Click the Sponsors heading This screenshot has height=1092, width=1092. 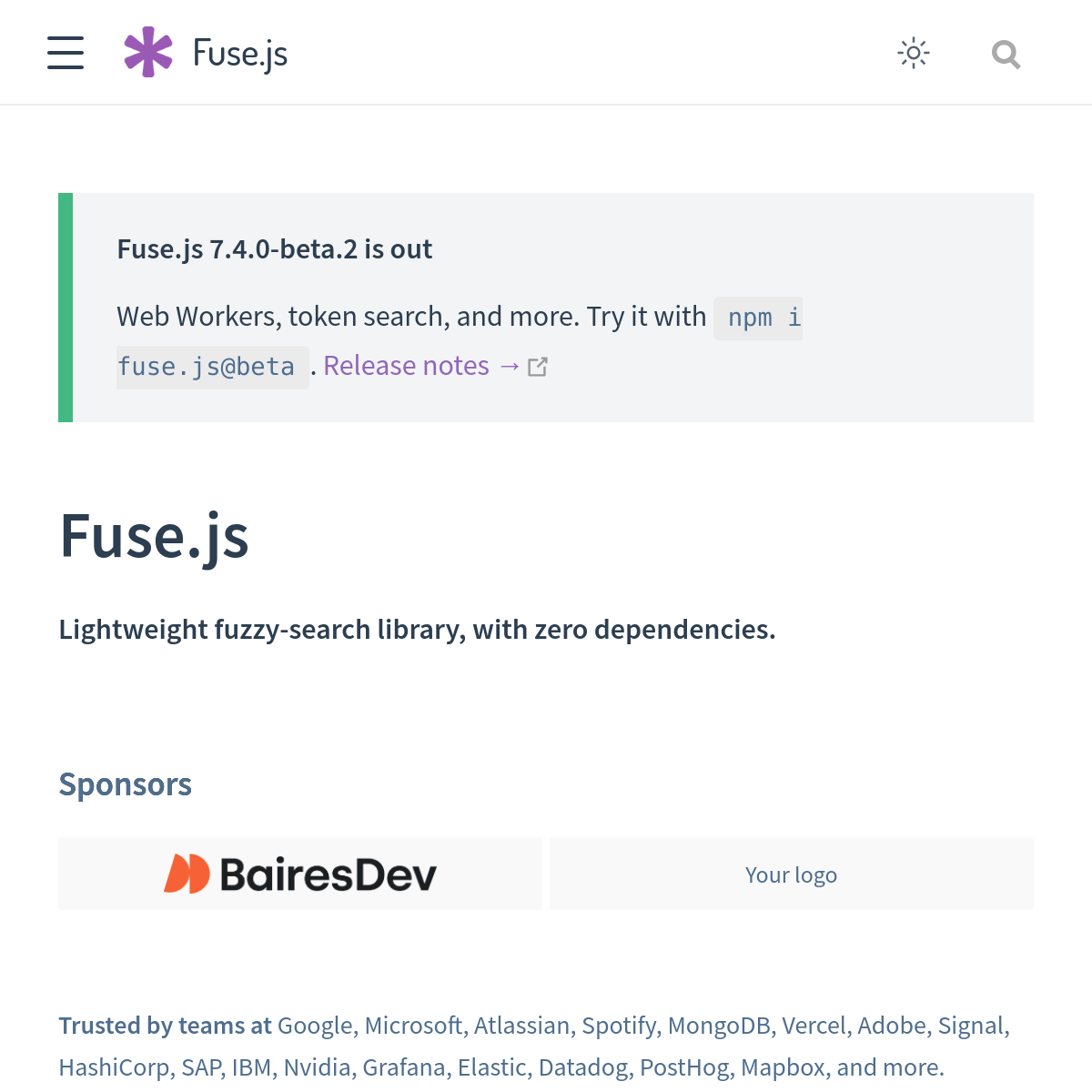[125, 784]
